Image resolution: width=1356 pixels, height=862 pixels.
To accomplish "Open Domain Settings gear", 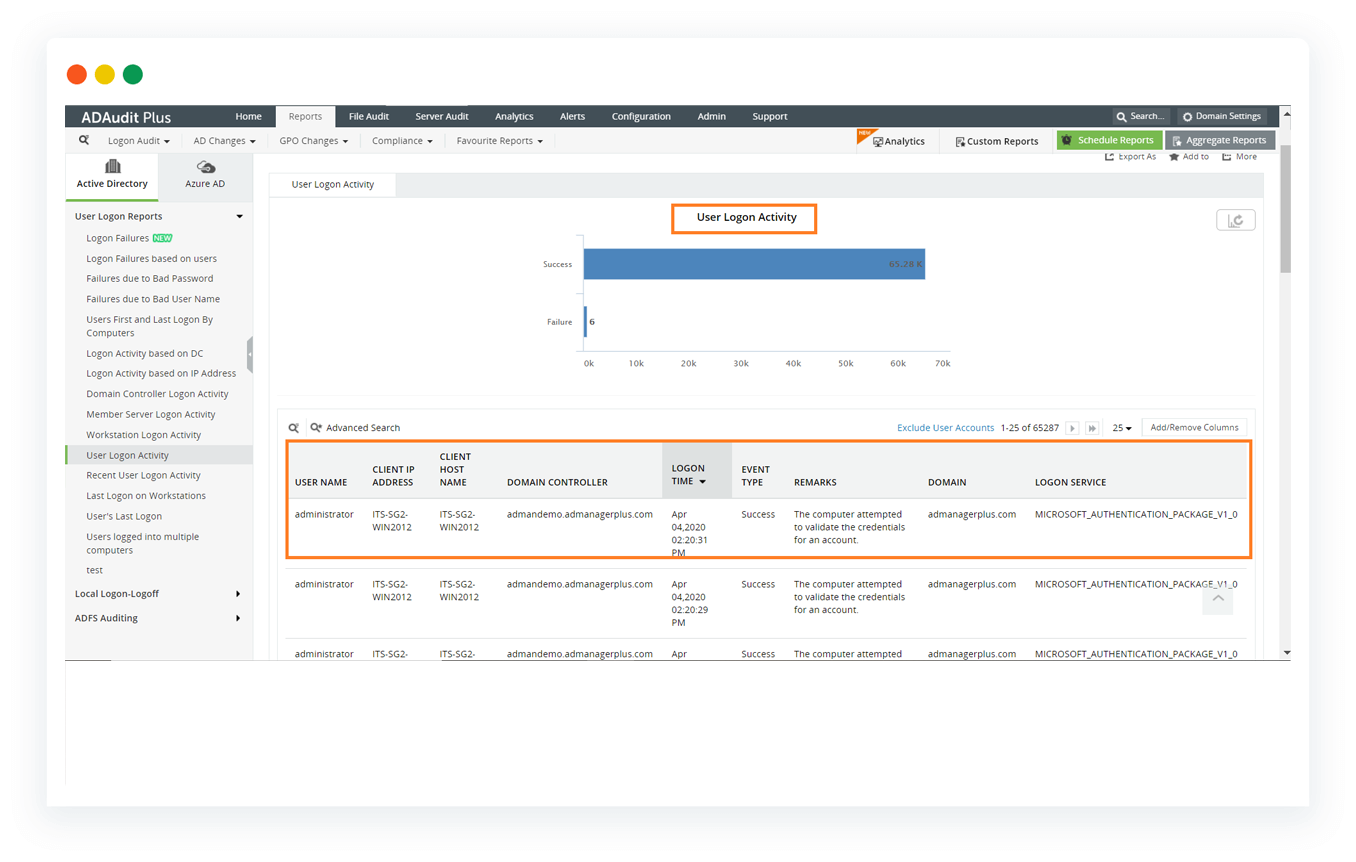I will click(1222, 116).
